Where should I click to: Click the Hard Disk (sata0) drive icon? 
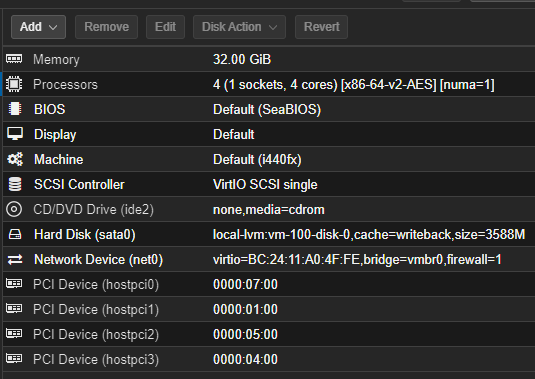(15, 234)
